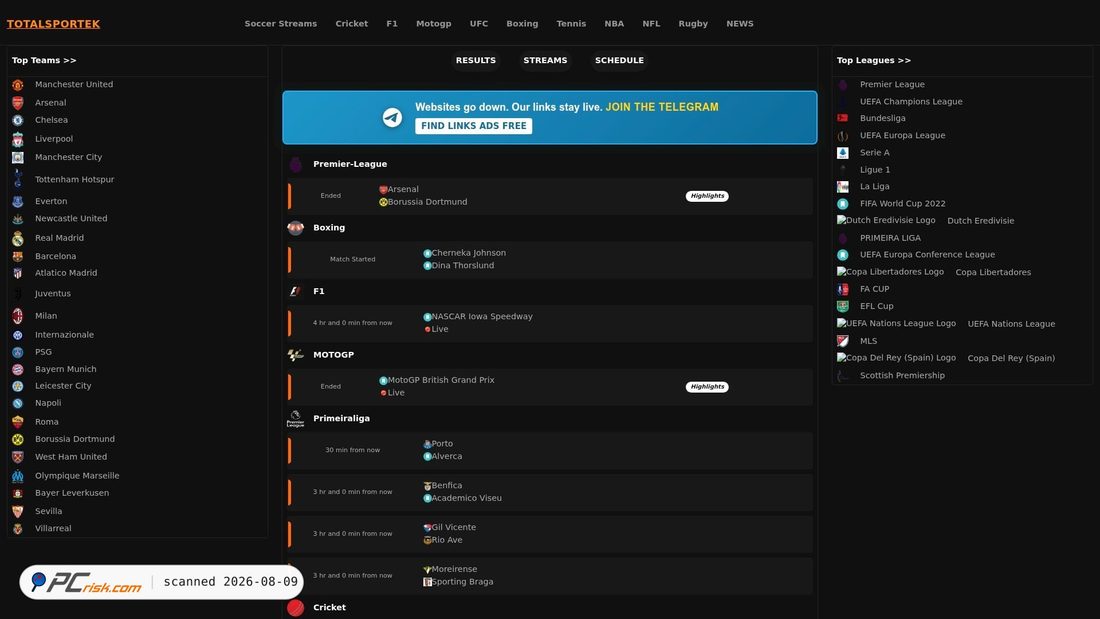Viewport: 1100px width, 619px height.
Task: Select Villarreal in Top Teams
Action: pos(53,528)
